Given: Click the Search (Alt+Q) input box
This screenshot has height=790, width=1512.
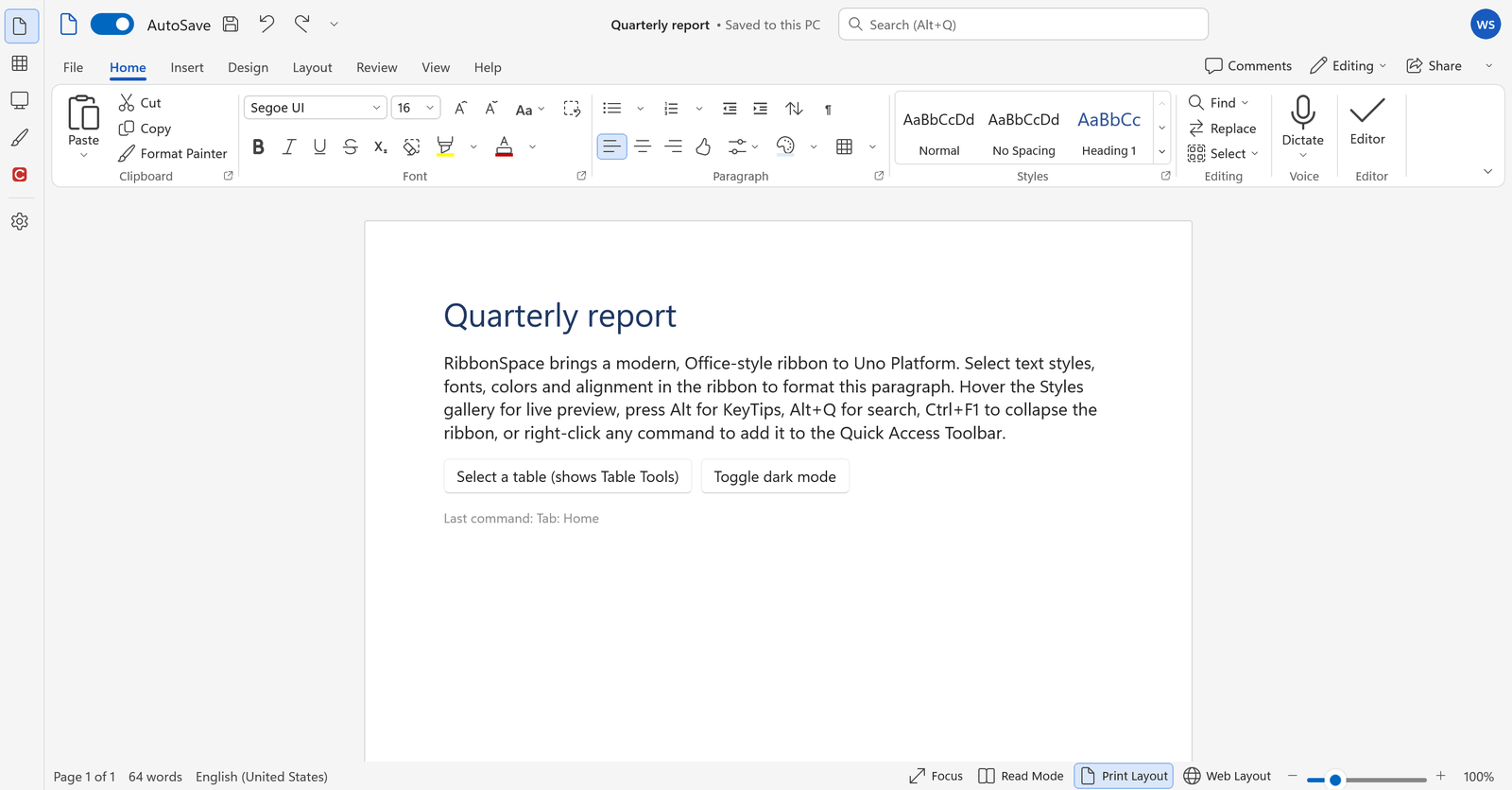Looking at the screenshot, I should pyautogui.click(x=1023, y=25).
